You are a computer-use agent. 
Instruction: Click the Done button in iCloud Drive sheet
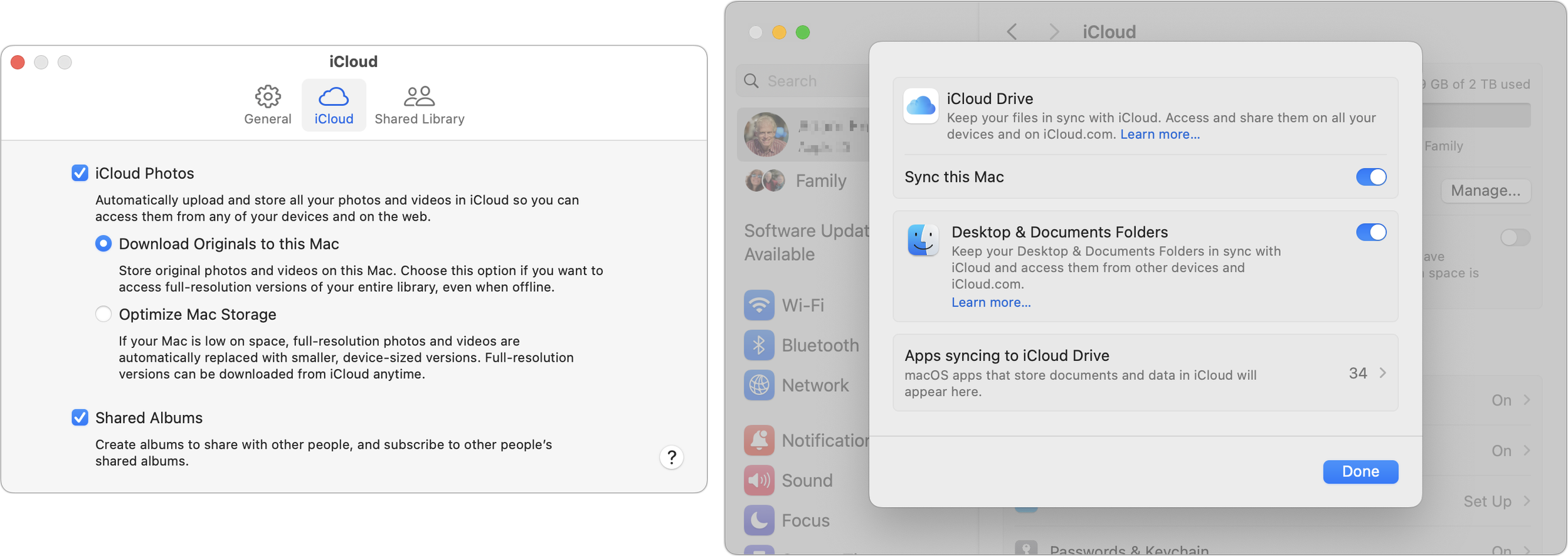[x=1360, y=471]
